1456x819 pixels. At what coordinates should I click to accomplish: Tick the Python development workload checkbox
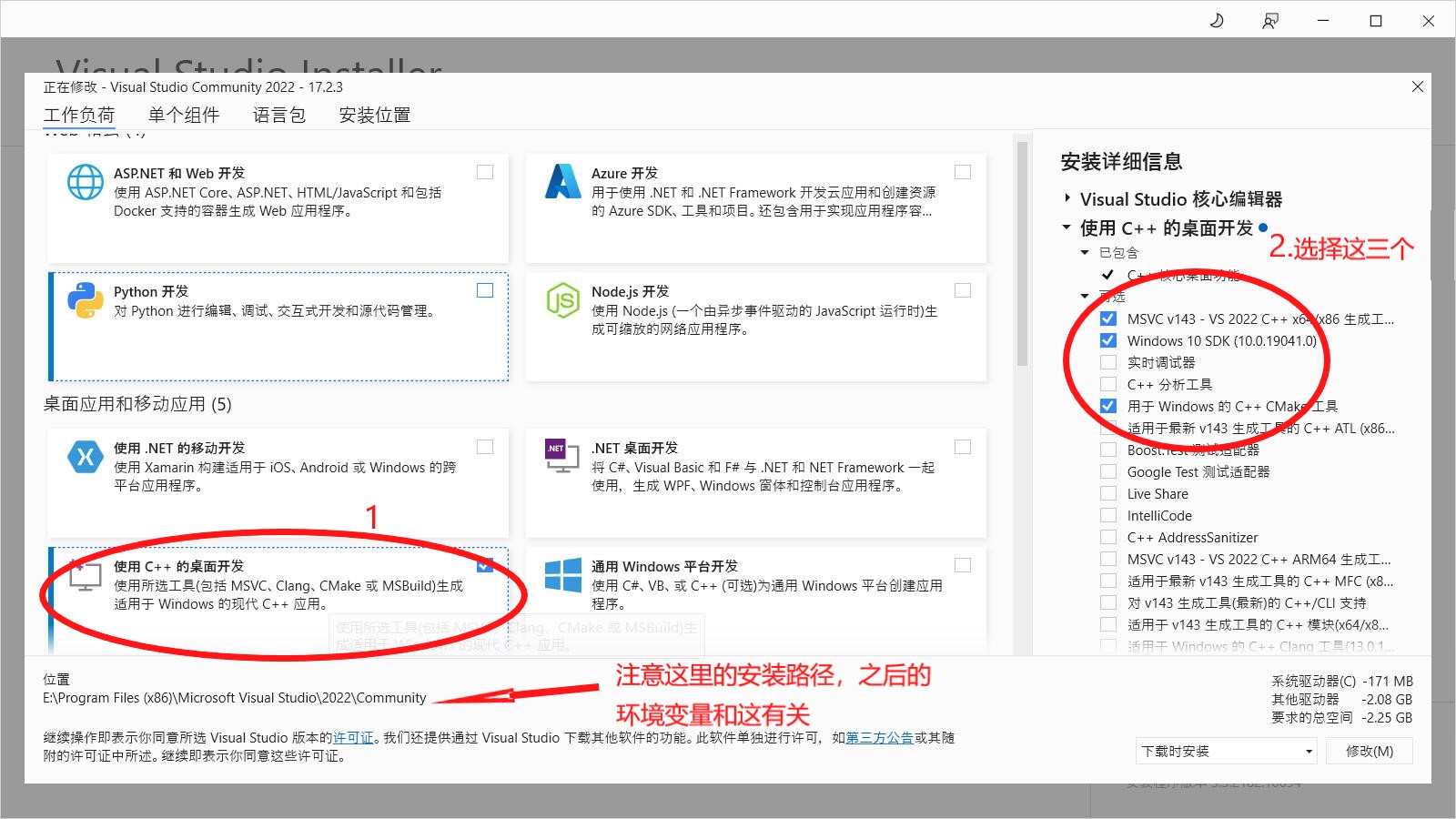[x=485, y=290]
